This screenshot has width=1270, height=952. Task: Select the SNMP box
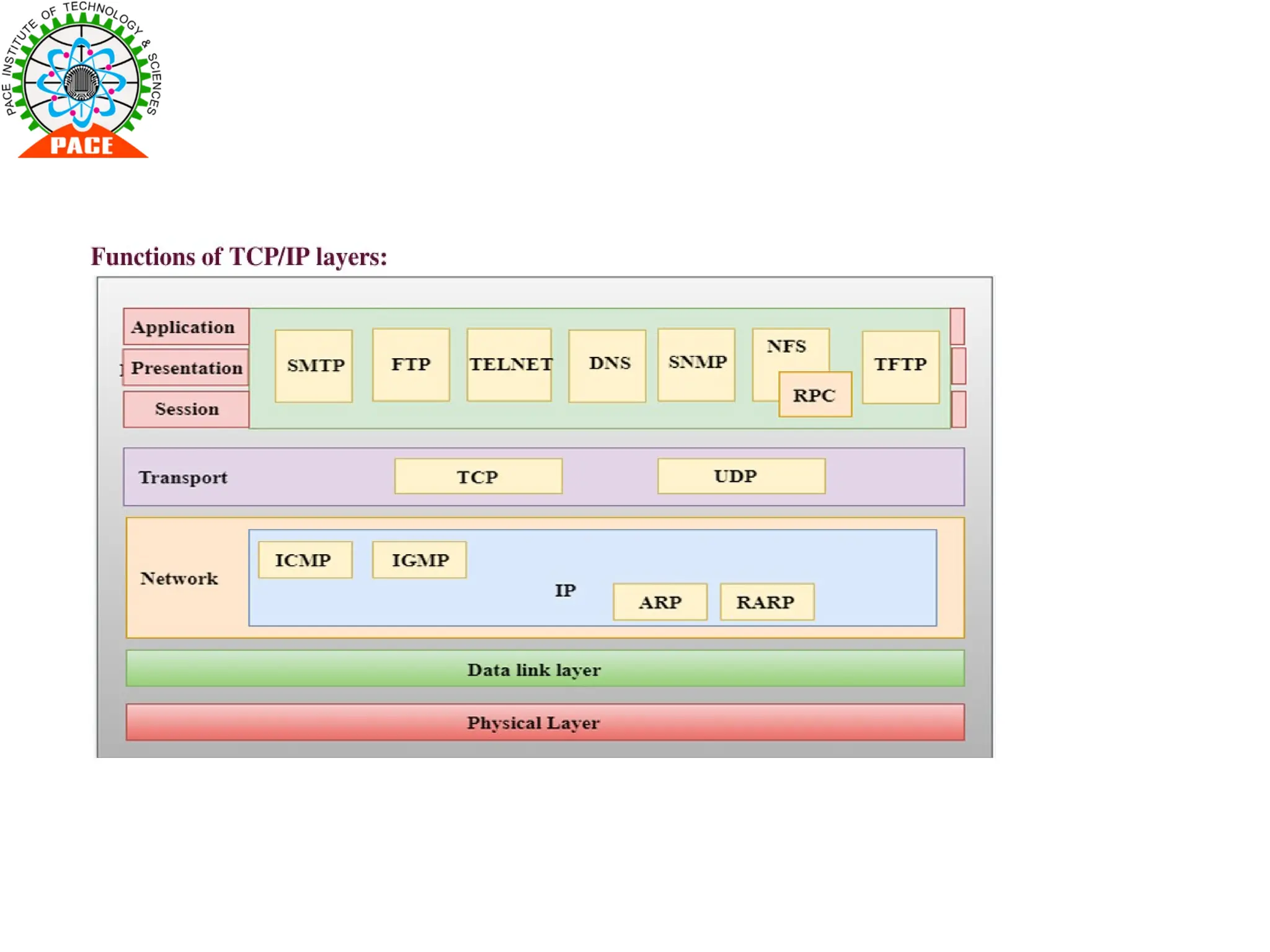pos(696,364)
